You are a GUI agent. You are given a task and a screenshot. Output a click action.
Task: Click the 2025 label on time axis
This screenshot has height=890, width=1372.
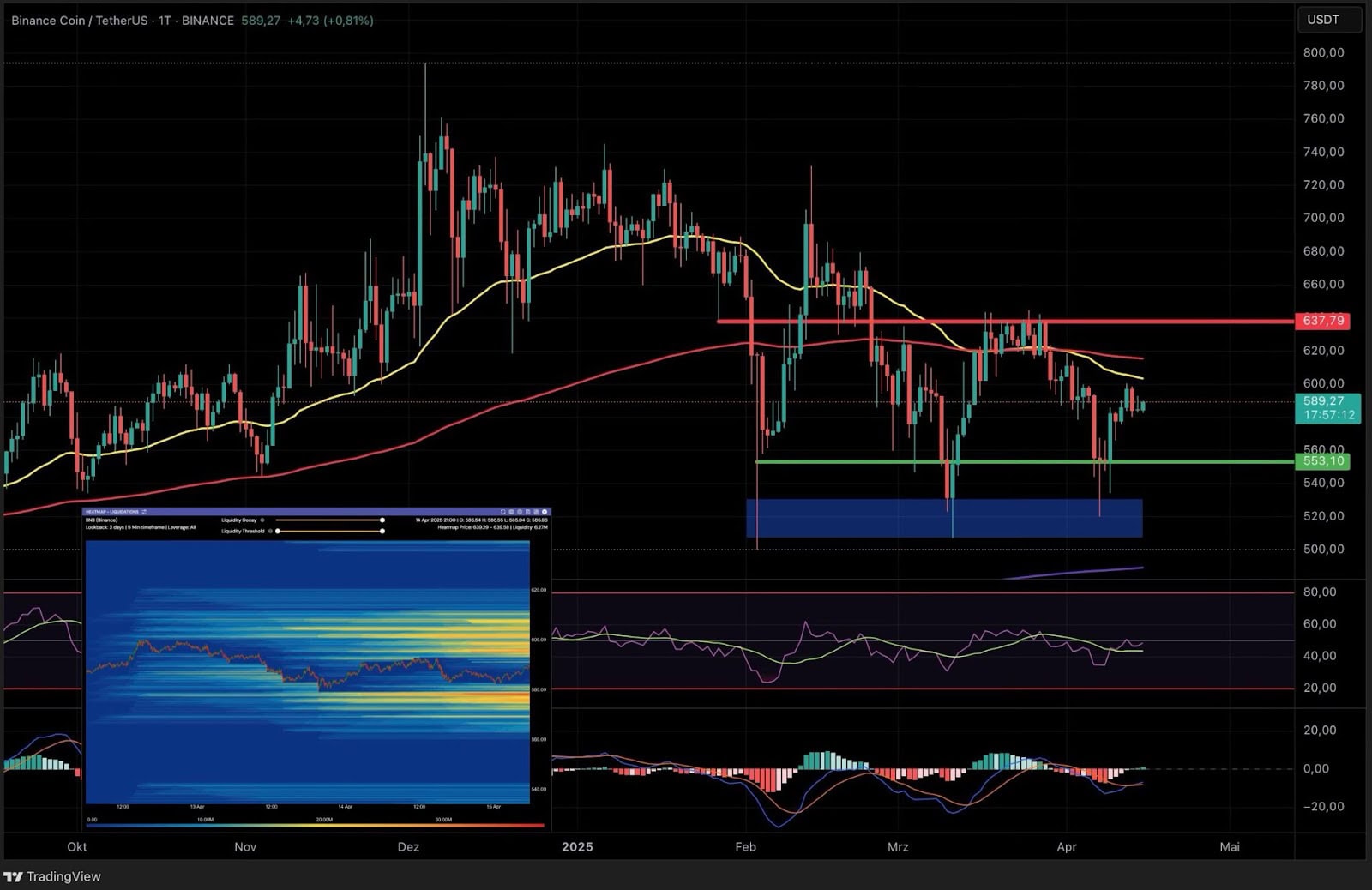click(x=577, y=846)
